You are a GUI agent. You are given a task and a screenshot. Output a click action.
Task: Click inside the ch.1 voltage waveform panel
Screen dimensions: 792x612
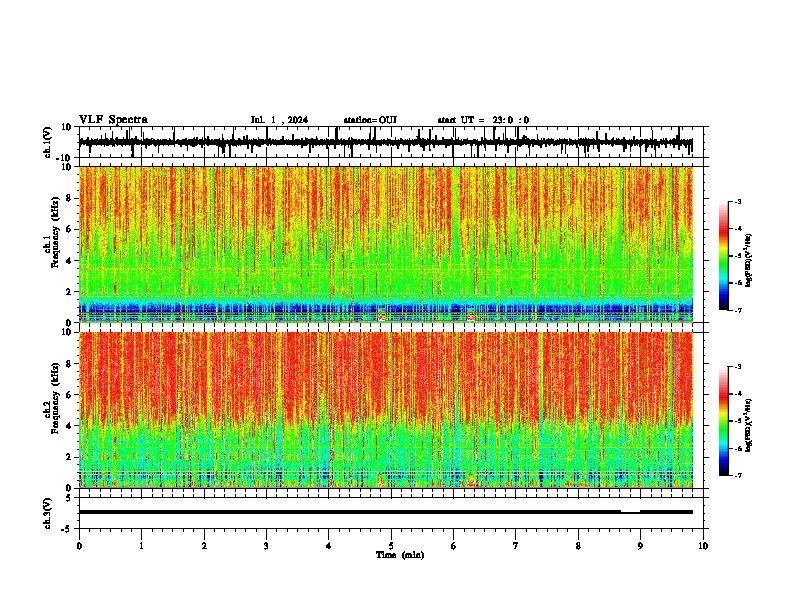pos(391,142)
